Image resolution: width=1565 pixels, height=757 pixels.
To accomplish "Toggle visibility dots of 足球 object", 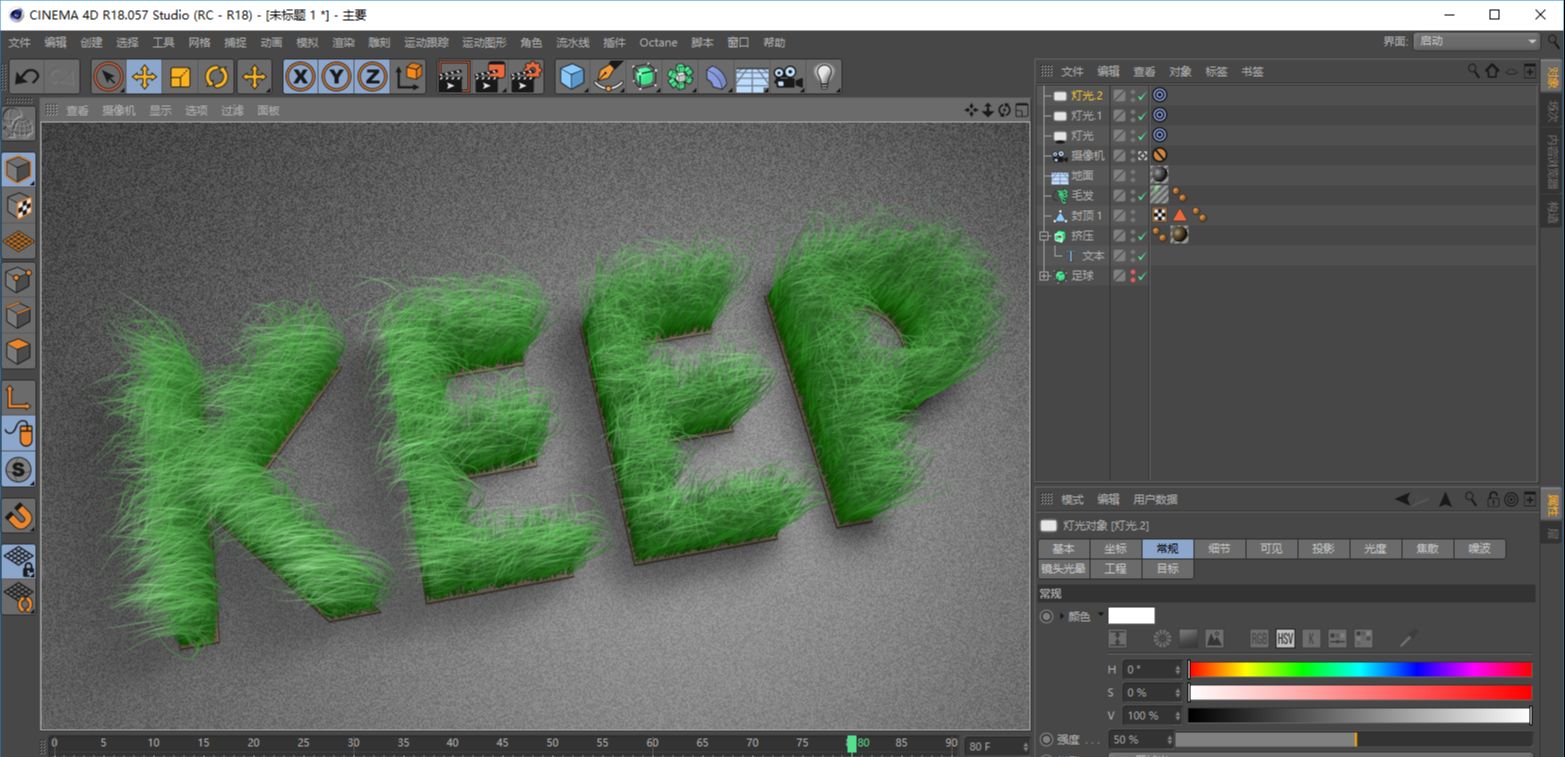I will 1132,276.
